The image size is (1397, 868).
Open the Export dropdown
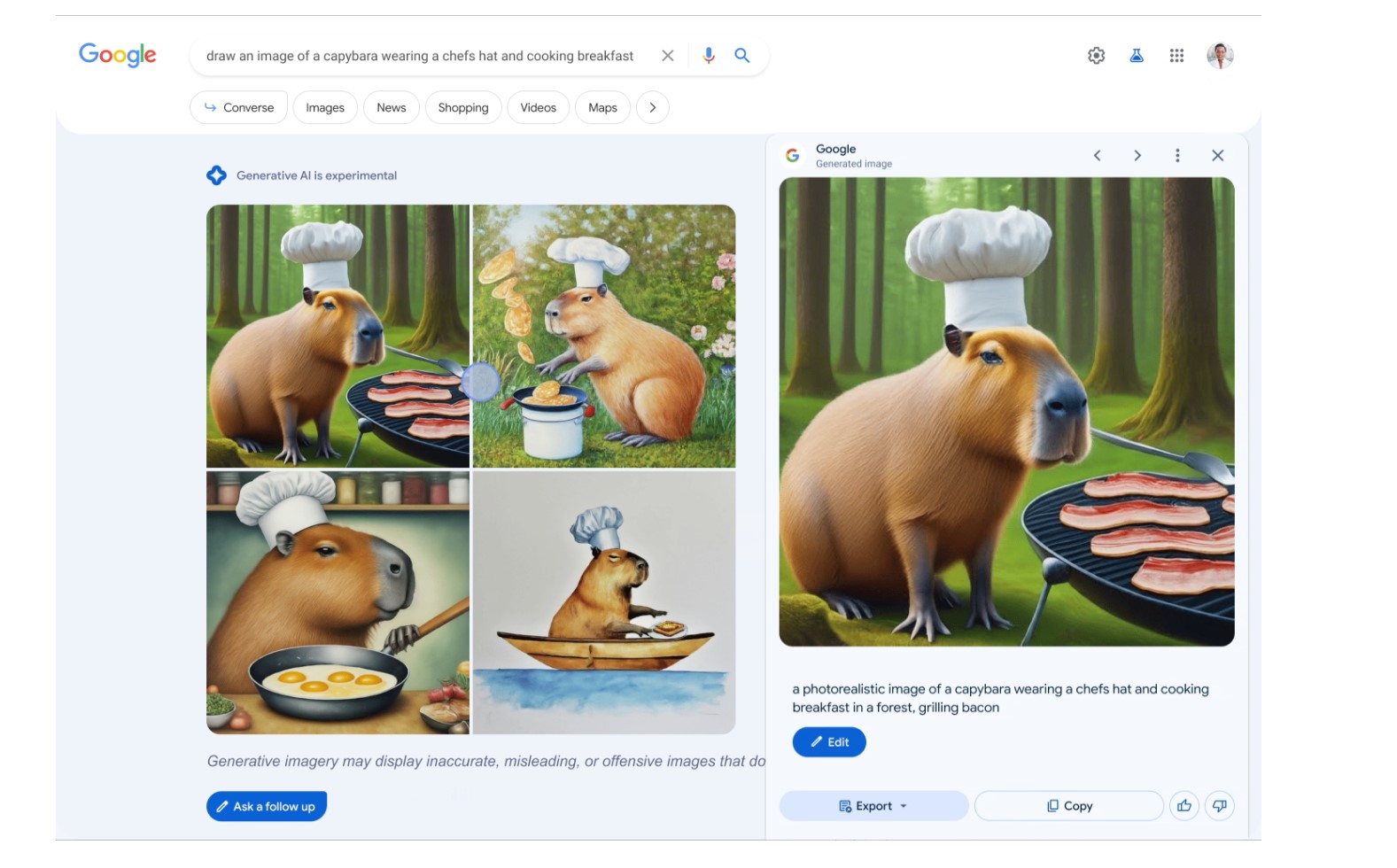[873, 806]
